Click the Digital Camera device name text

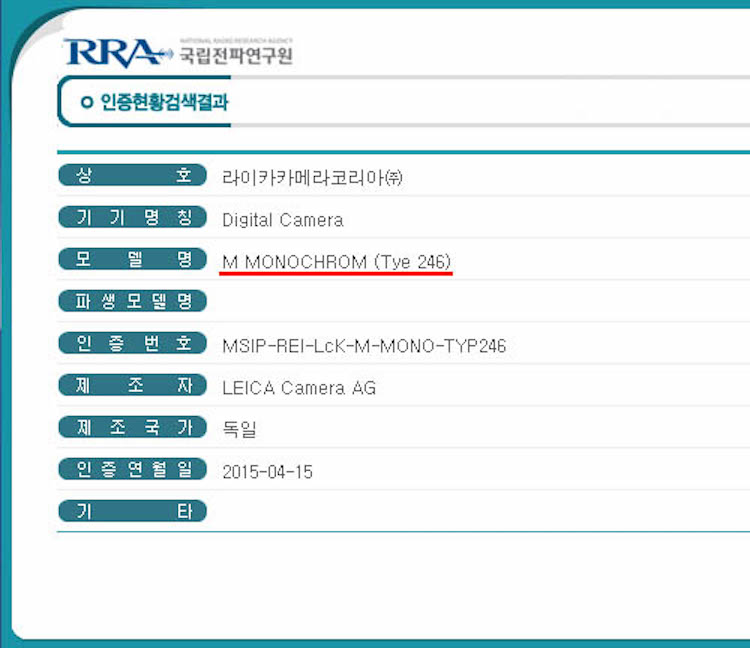282,220
